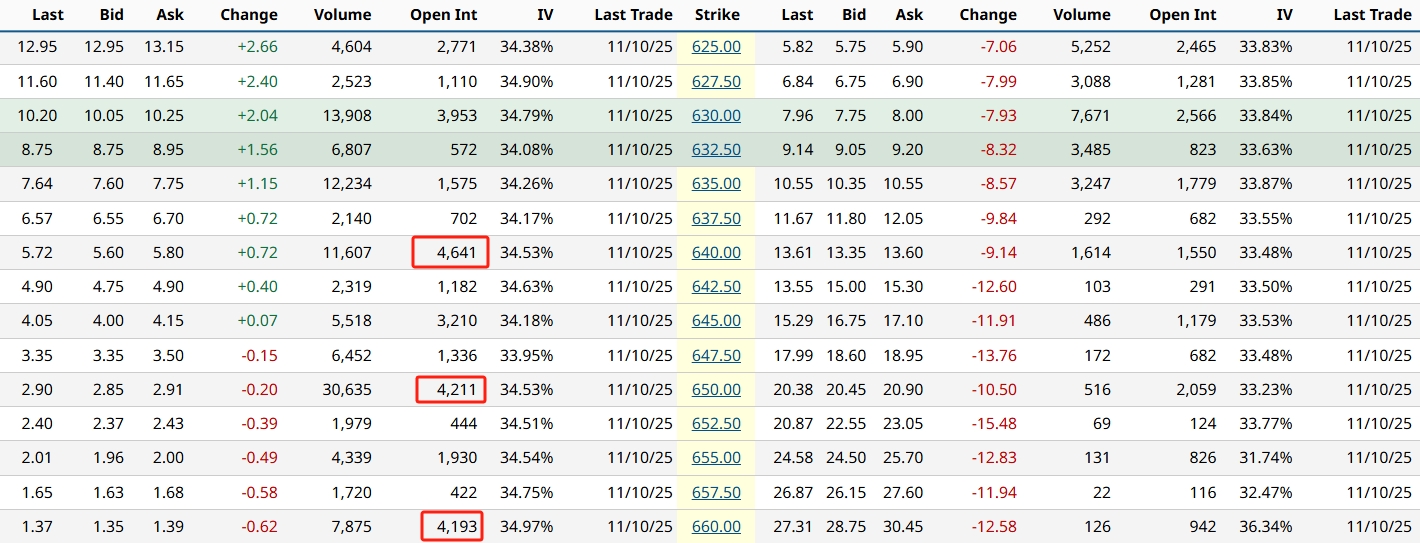This screenshot has height=543, width=1420.
Task: Select the 630.00 strike link
Action: [716, 115]
